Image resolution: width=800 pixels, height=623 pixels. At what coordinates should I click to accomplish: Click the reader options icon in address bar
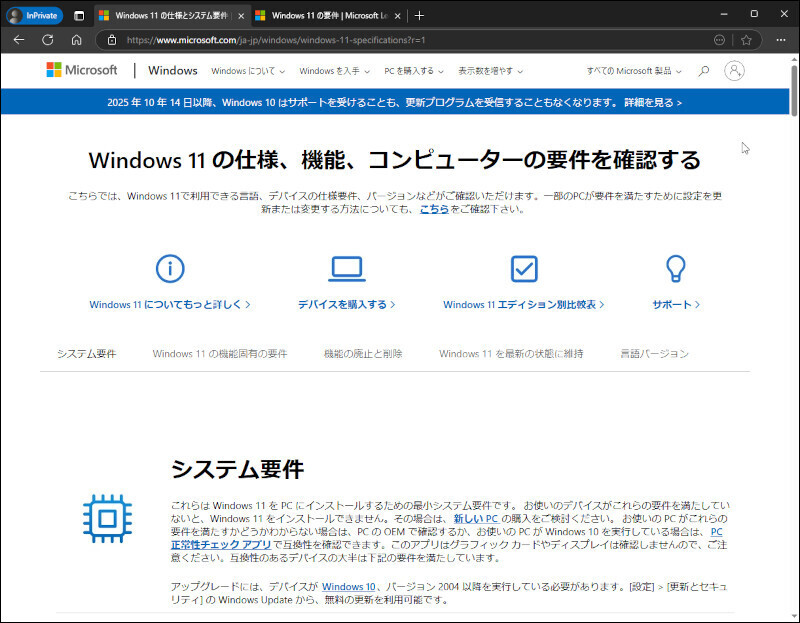pyautogui.click(x=719, y=40)
